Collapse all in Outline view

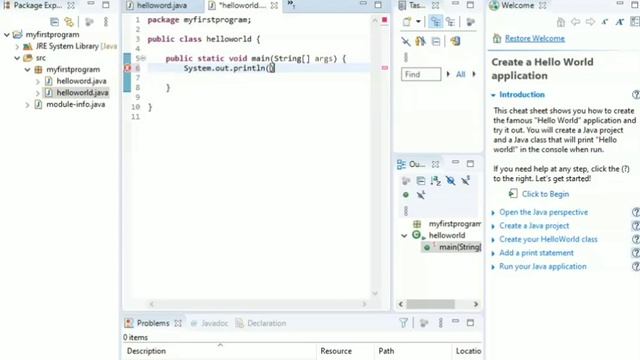[x=421, y=181]
